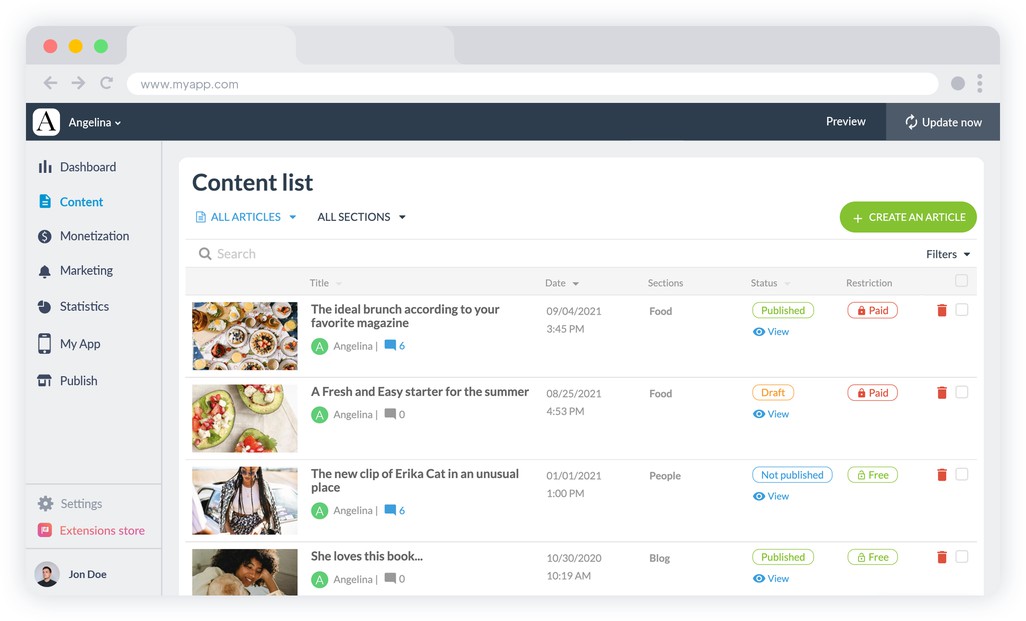Click the browser reload icon
Screen dimensions: 1026x621
pyautogui.click(x=106, y=84)
